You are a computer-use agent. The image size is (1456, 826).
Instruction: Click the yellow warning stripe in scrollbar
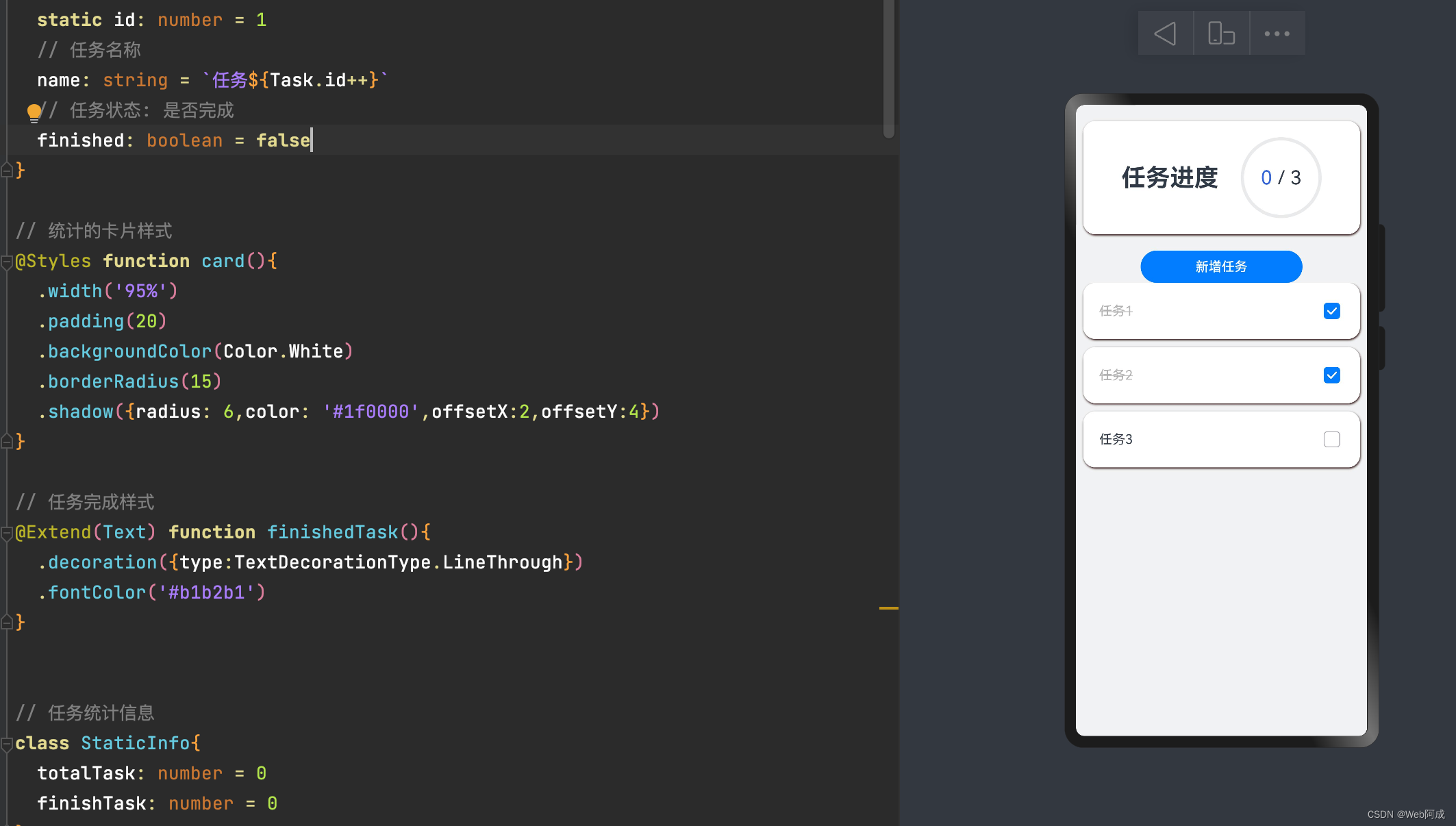(888, 608)
